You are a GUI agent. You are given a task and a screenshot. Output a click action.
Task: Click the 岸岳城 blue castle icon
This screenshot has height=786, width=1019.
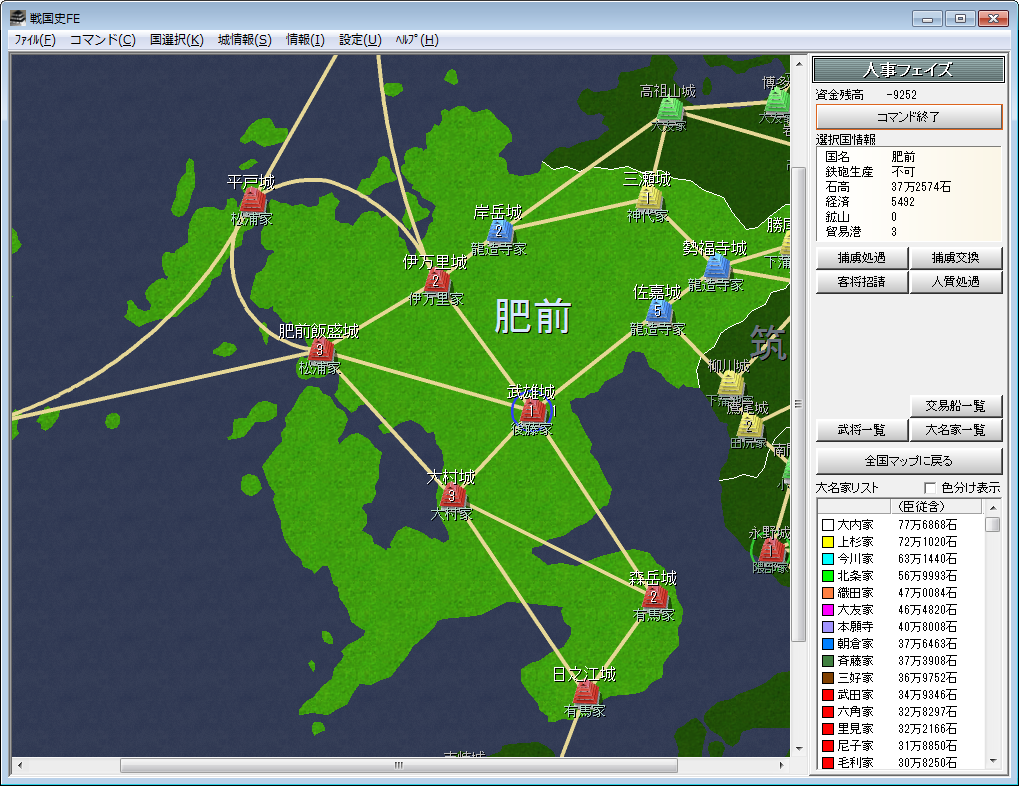[499, 231]
